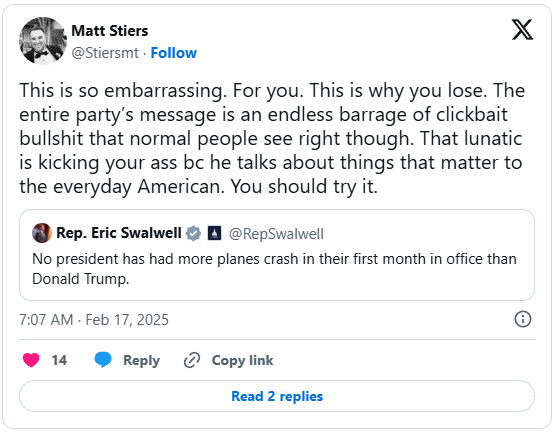Follow Matt Stiers
This screenshot has width=556, height=434.
coord(173,53)
